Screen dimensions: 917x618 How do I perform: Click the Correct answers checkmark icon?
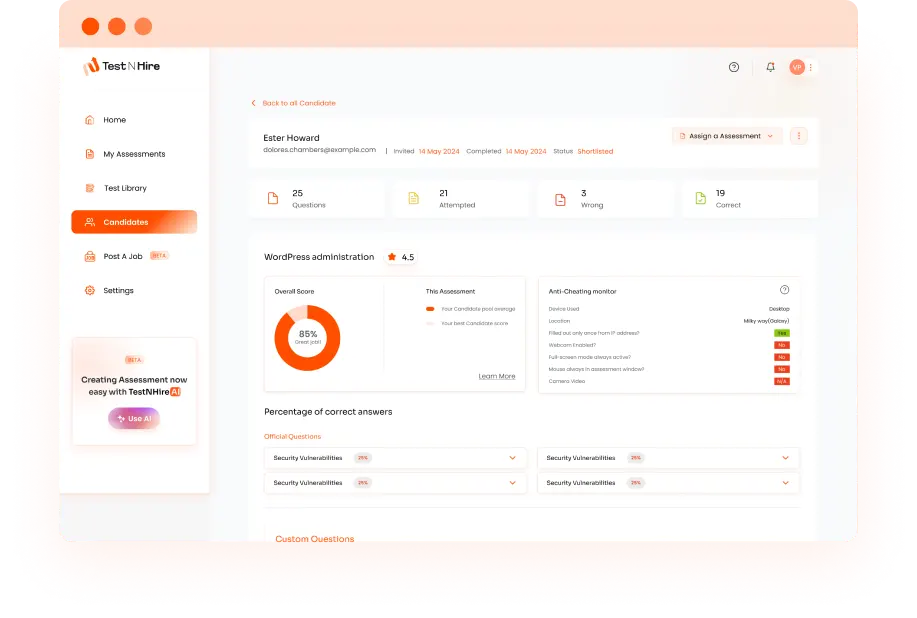point(701,199)
